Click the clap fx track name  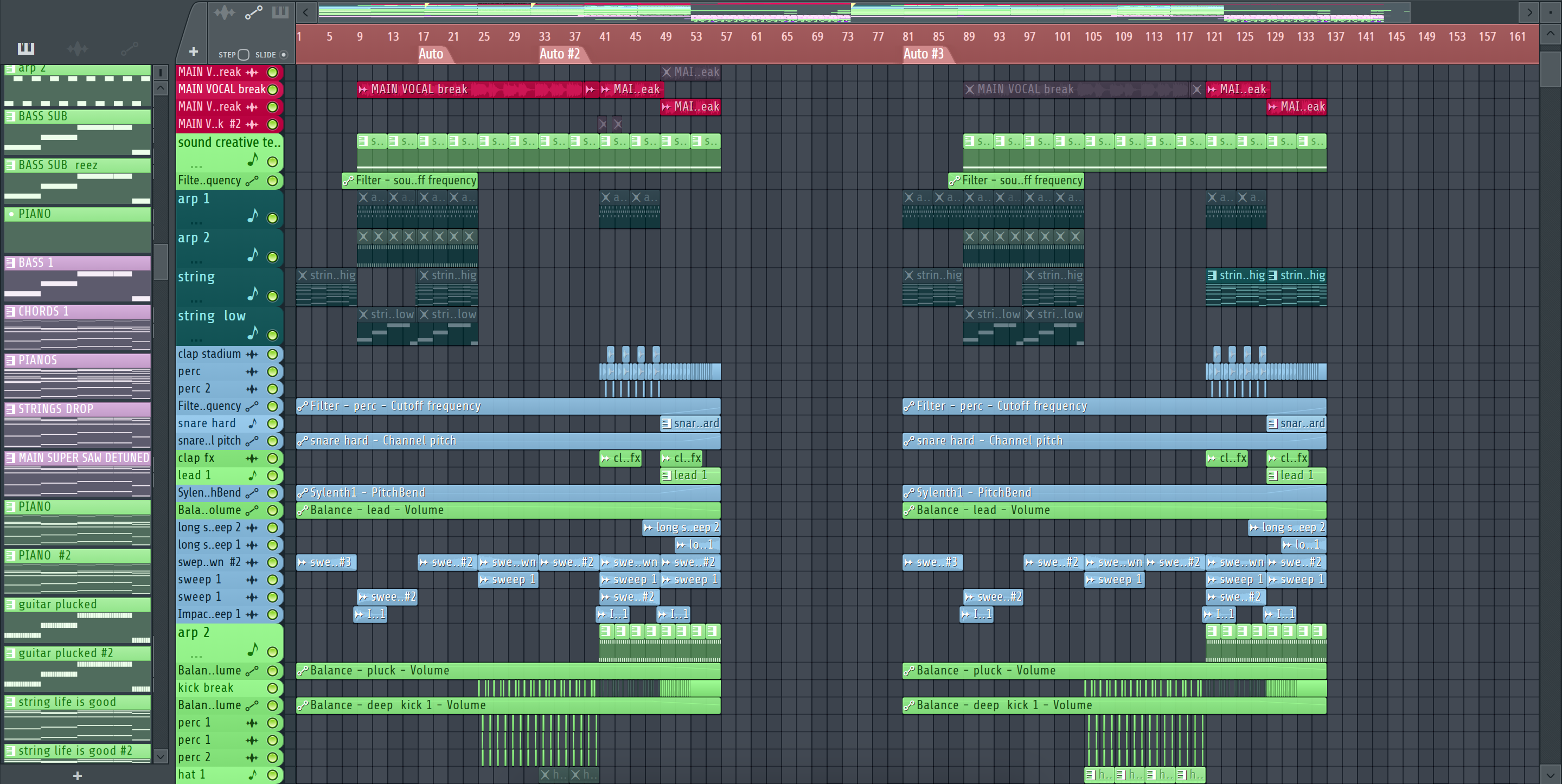[x=196, y=458]
